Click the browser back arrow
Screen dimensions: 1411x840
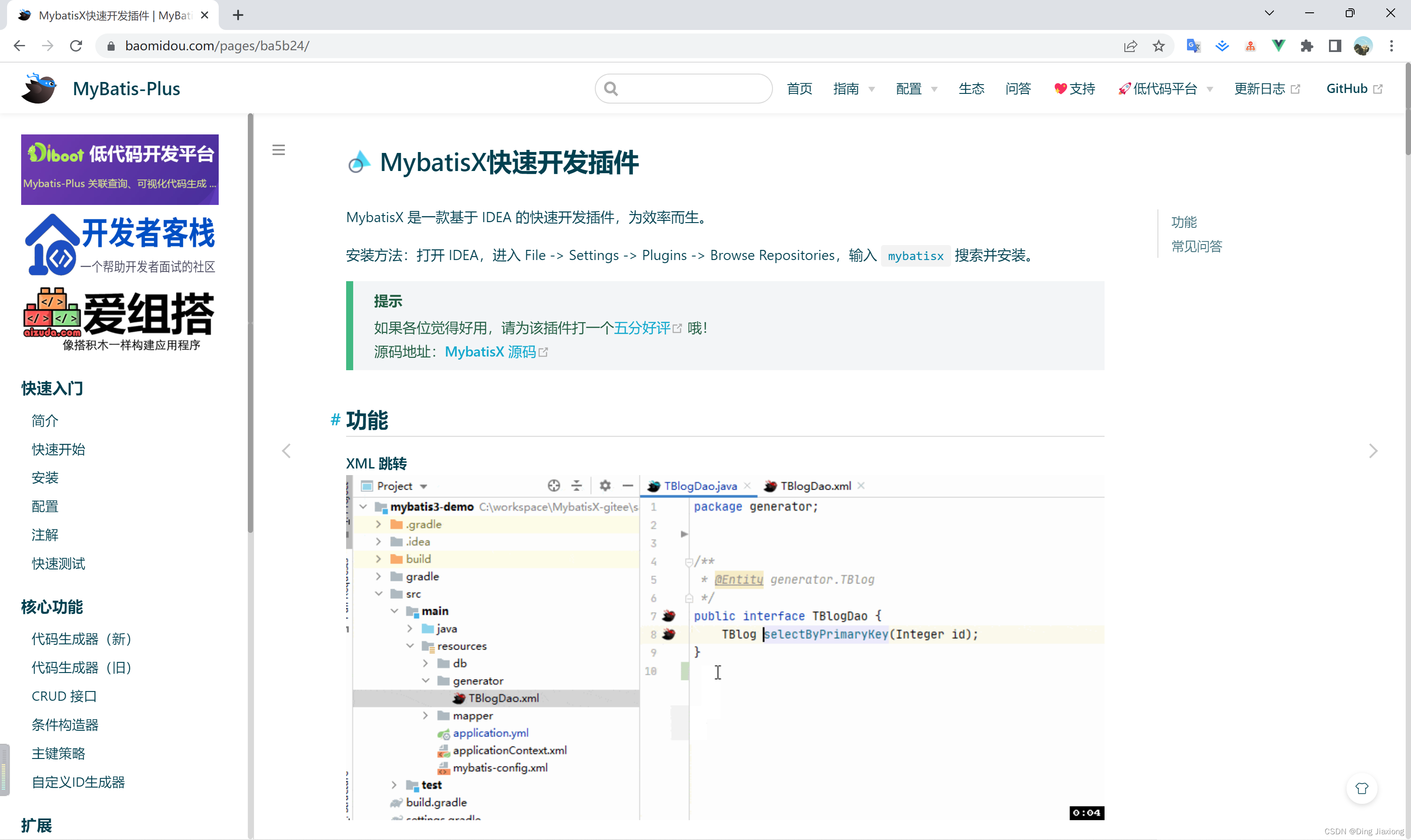click(19, 46)
